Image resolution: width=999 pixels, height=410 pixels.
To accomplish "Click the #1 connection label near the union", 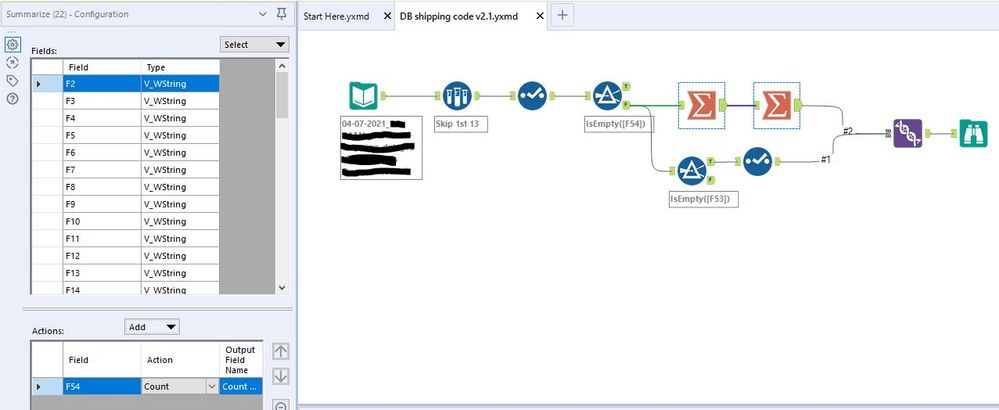I will (825, 160).
